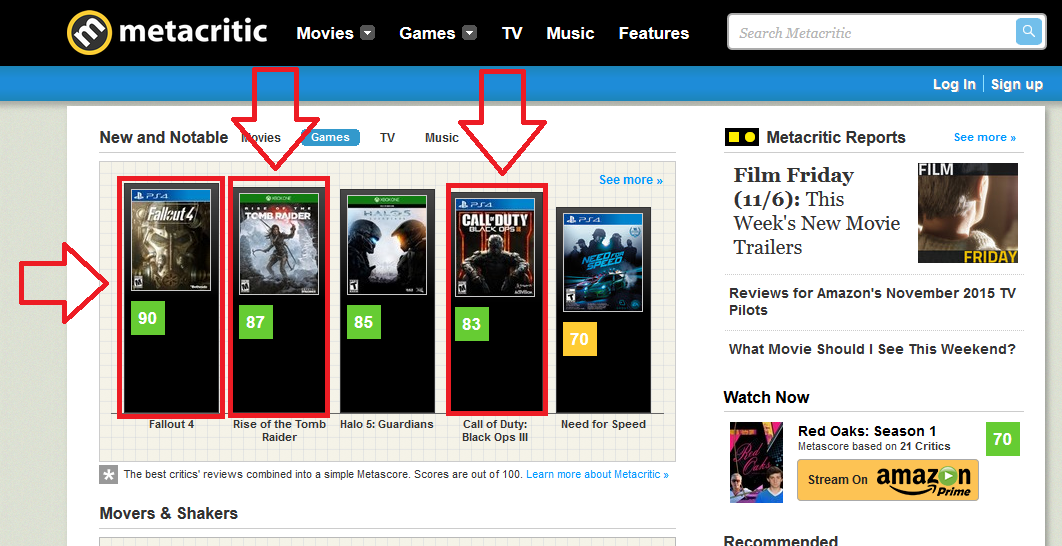
Task: Click the green 85 Metascore badge
Action: coord(364,322)
